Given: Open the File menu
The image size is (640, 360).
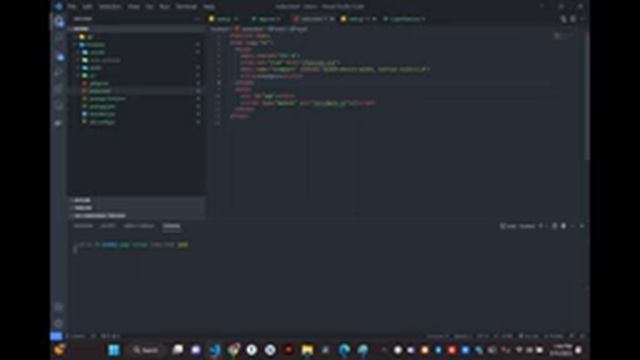Looking at the screenshot, I should coord(72,7).
